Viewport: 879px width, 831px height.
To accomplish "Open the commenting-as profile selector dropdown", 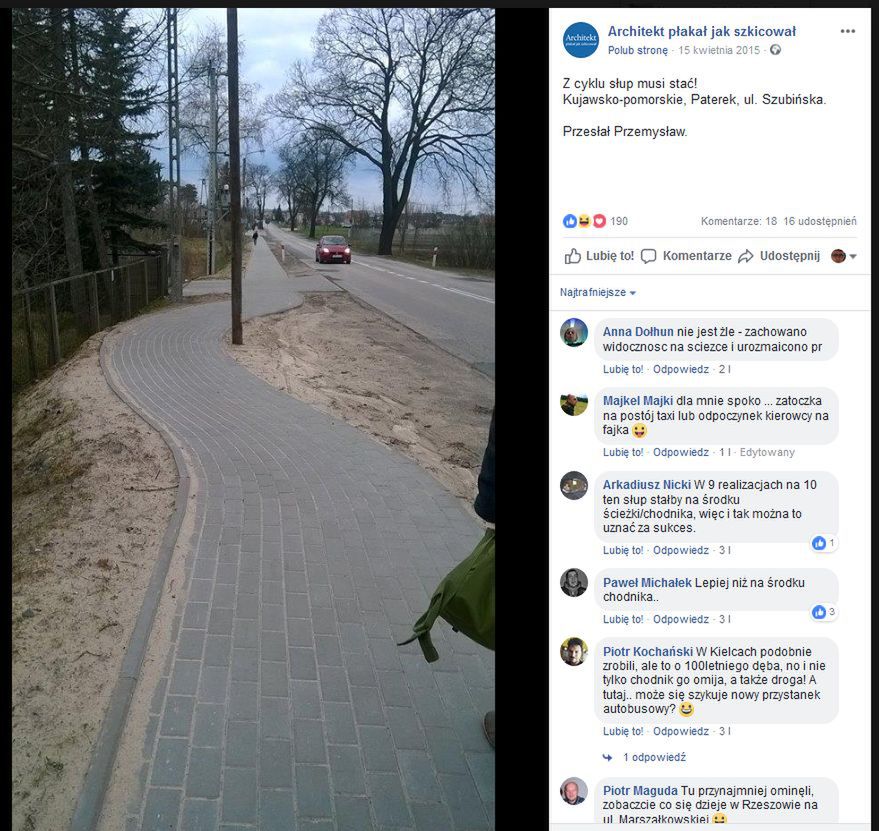I will pos(844,256).
